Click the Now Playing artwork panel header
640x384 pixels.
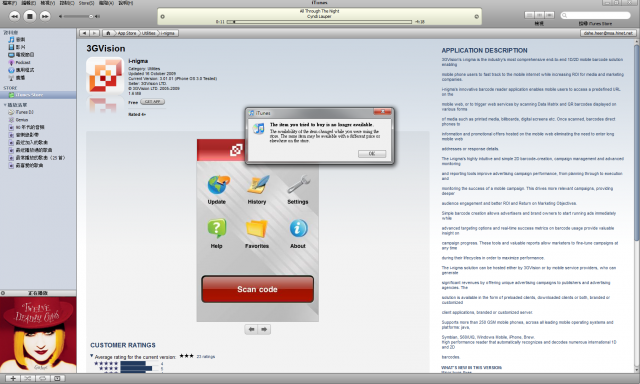click(38, 293)
